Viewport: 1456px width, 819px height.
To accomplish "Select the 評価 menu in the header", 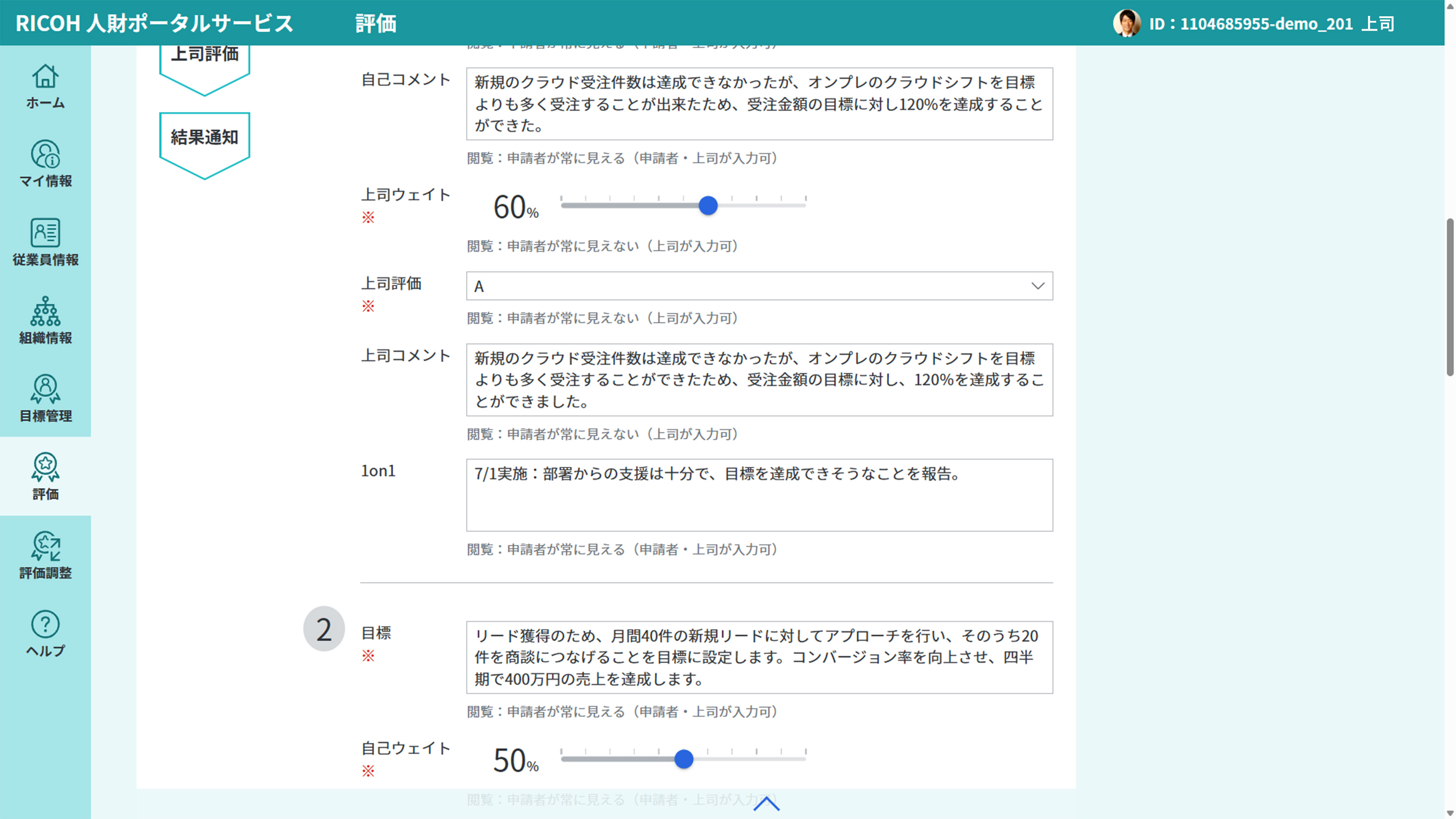I will point(375,24).
